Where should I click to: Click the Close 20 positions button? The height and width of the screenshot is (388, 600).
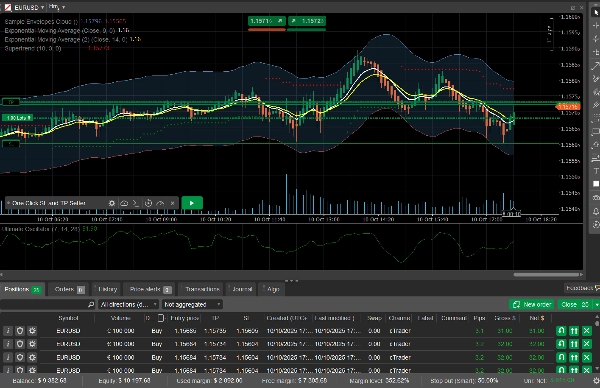click(x=575, y=305)
